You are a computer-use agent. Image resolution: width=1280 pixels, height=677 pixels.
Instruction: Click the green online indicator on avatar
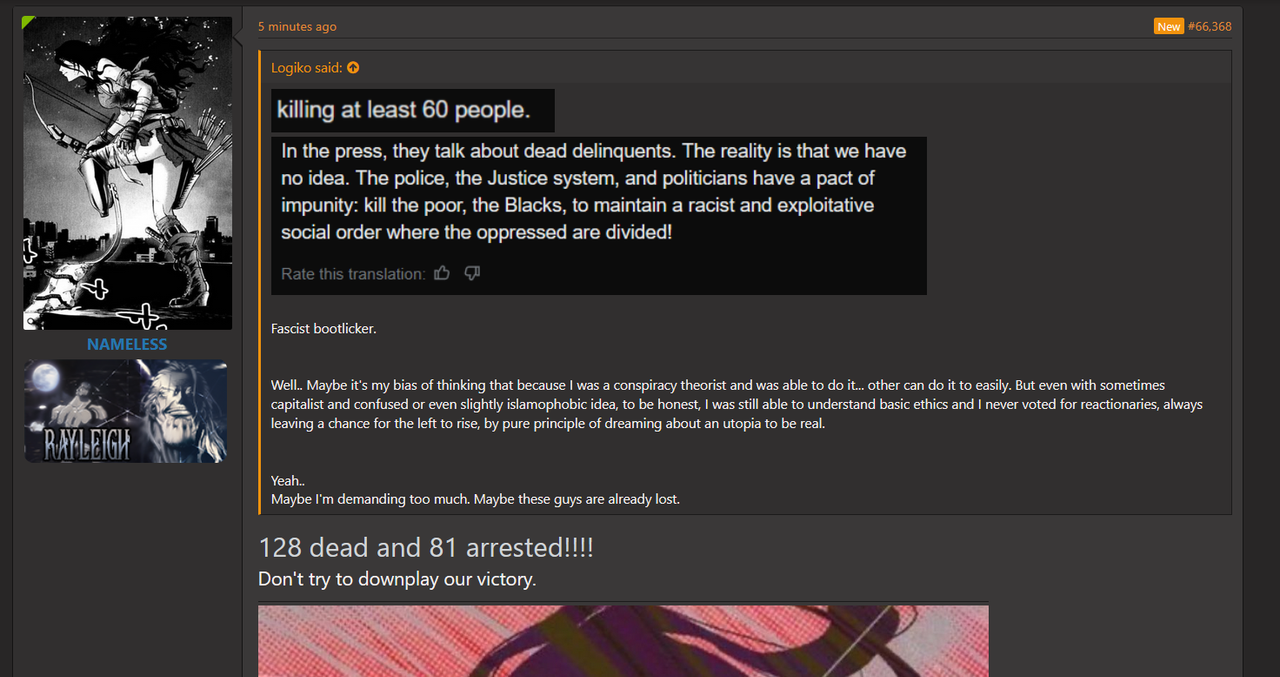(28, 21)
